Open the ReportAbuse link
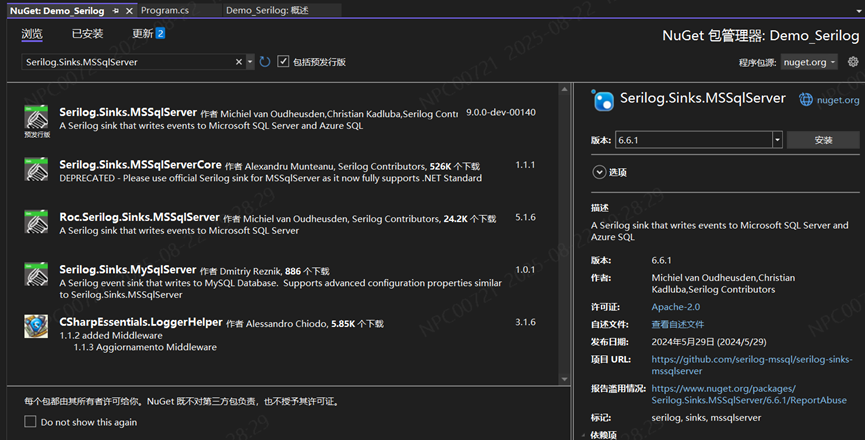 pyautogui.click(x=749, y=394)
